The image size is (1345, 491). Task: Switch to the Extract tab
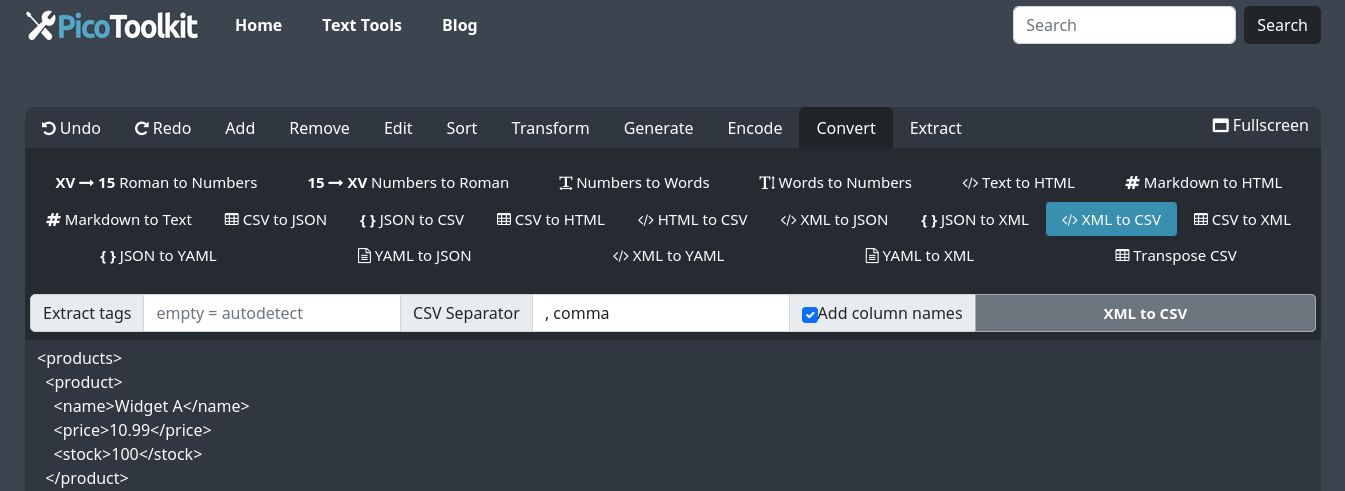(935, 128)
